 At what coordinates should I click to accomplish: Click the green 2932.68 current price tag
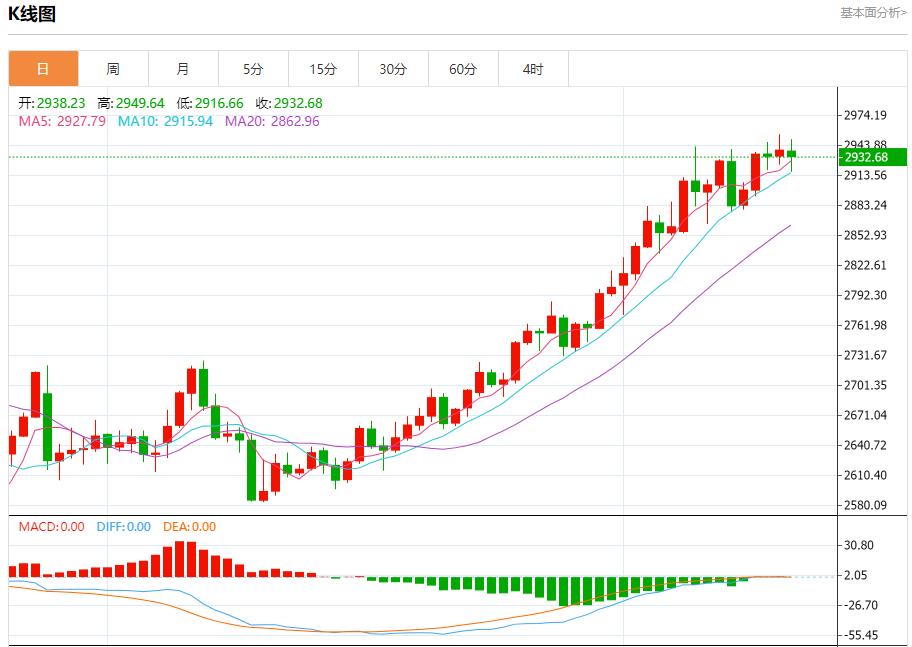[871, 157]
